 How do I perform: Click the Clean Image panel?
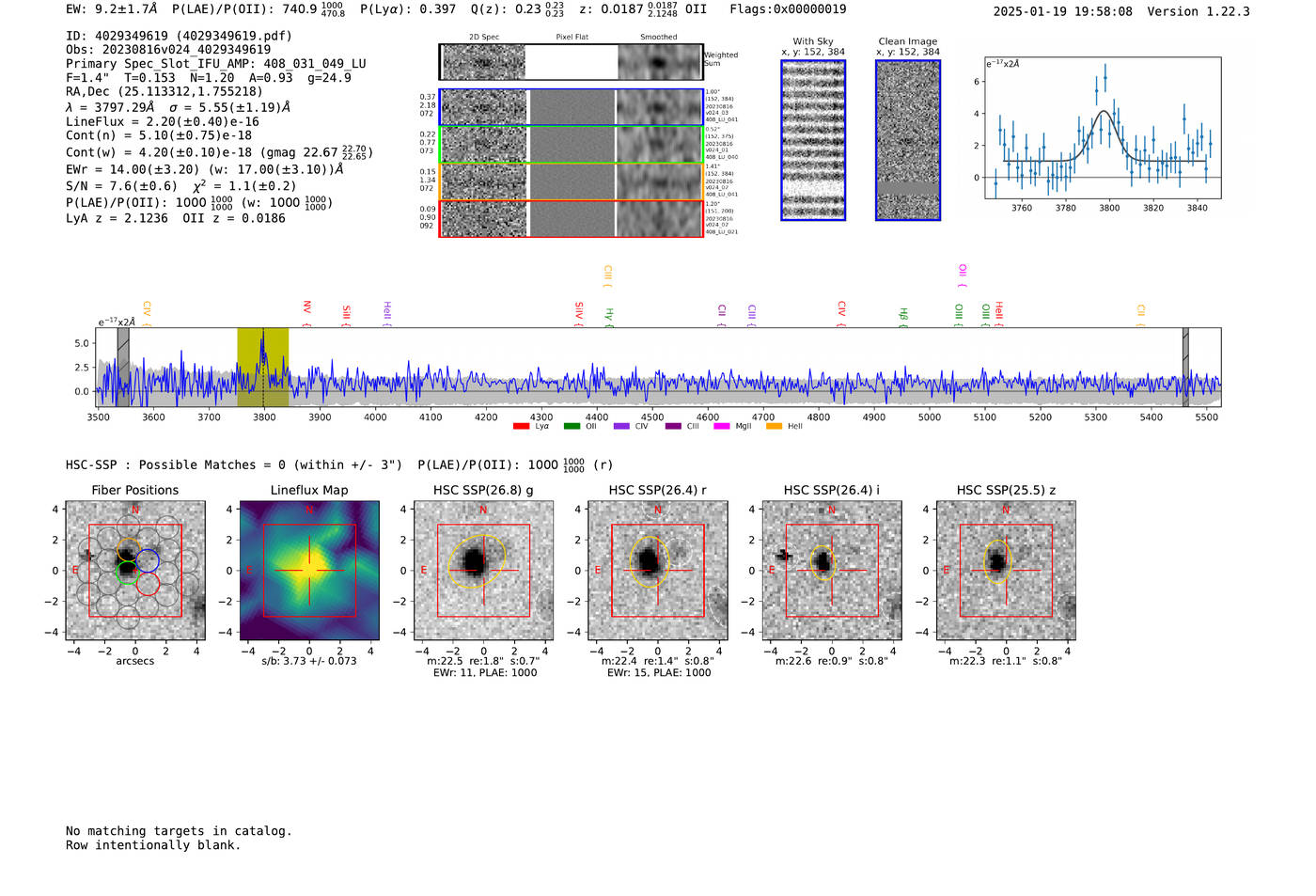908,140
